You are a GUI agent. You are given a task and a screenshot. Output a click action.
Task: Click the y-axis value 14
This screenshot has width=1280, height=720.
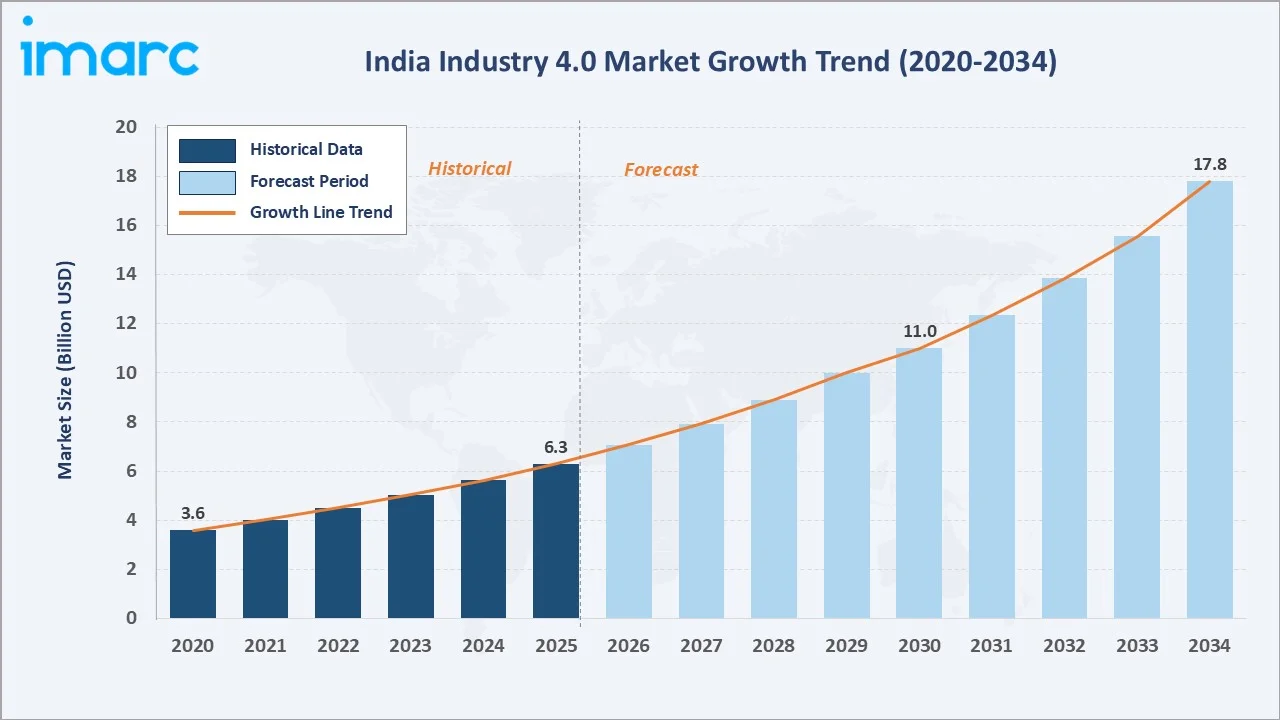click(126, 274)
